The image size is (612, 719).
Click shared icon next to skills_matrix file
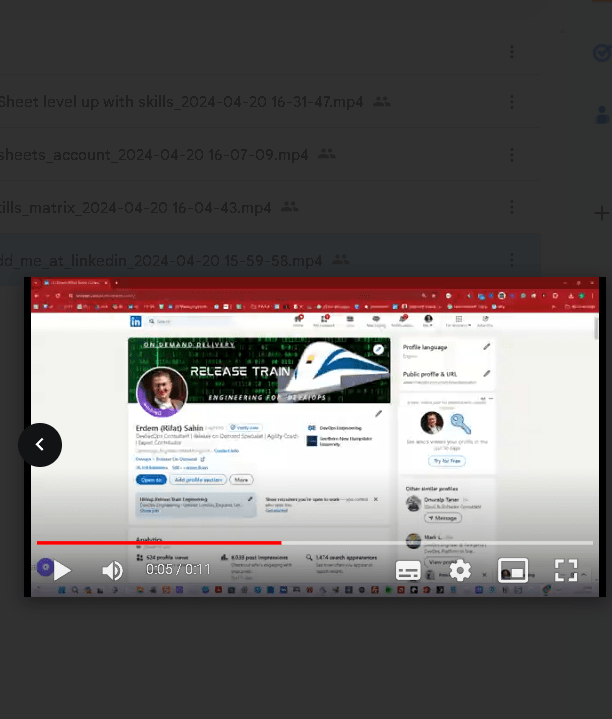click(x=290, y=207)
